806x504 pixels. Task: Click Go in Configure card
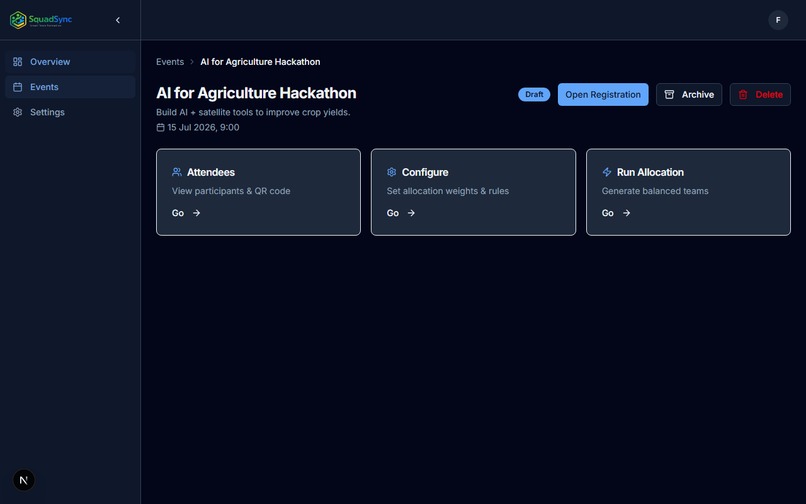coord(393,213)
